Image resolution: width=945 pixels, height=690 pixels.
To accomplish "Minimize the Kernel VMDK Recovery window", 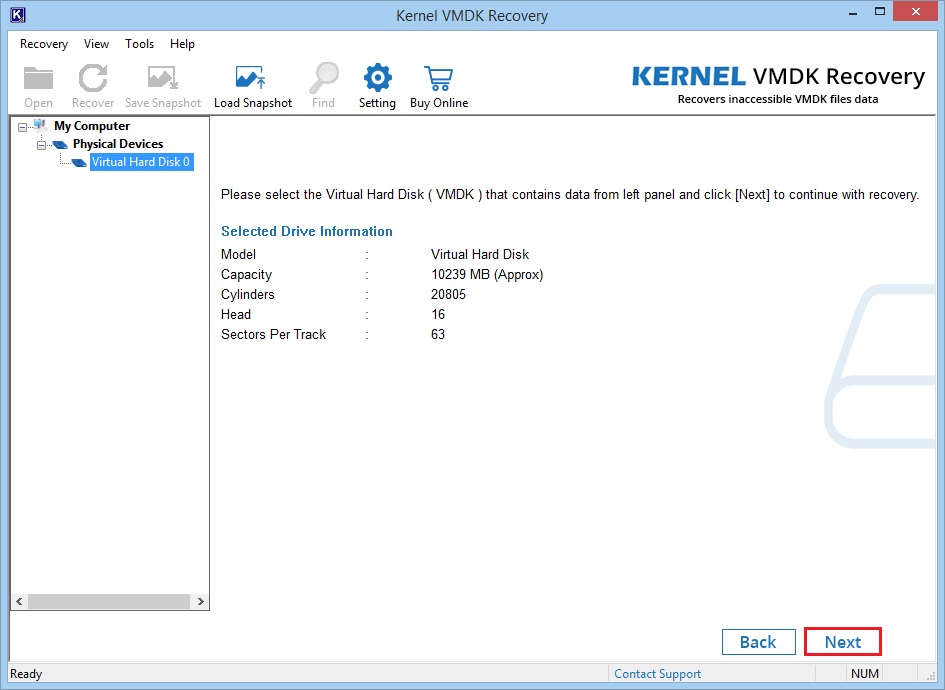I will (x=853, y=13).
